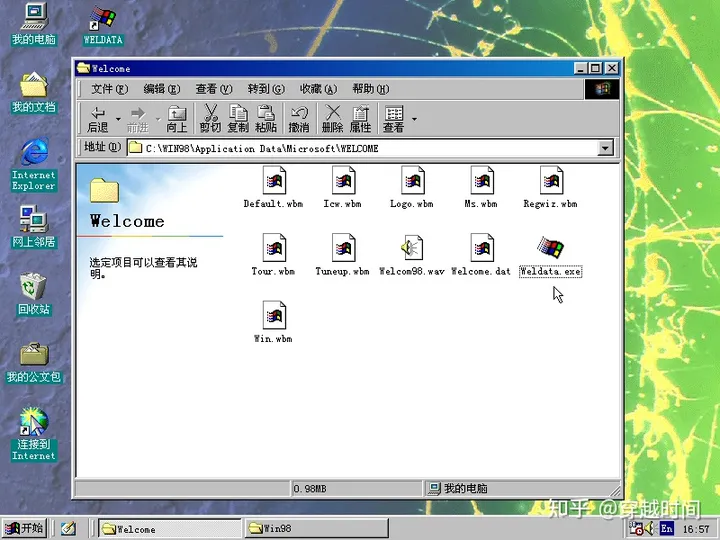Switch to Win98 taskbar button
The height and width of the screenshot is (540, 720).
(317, 529)
